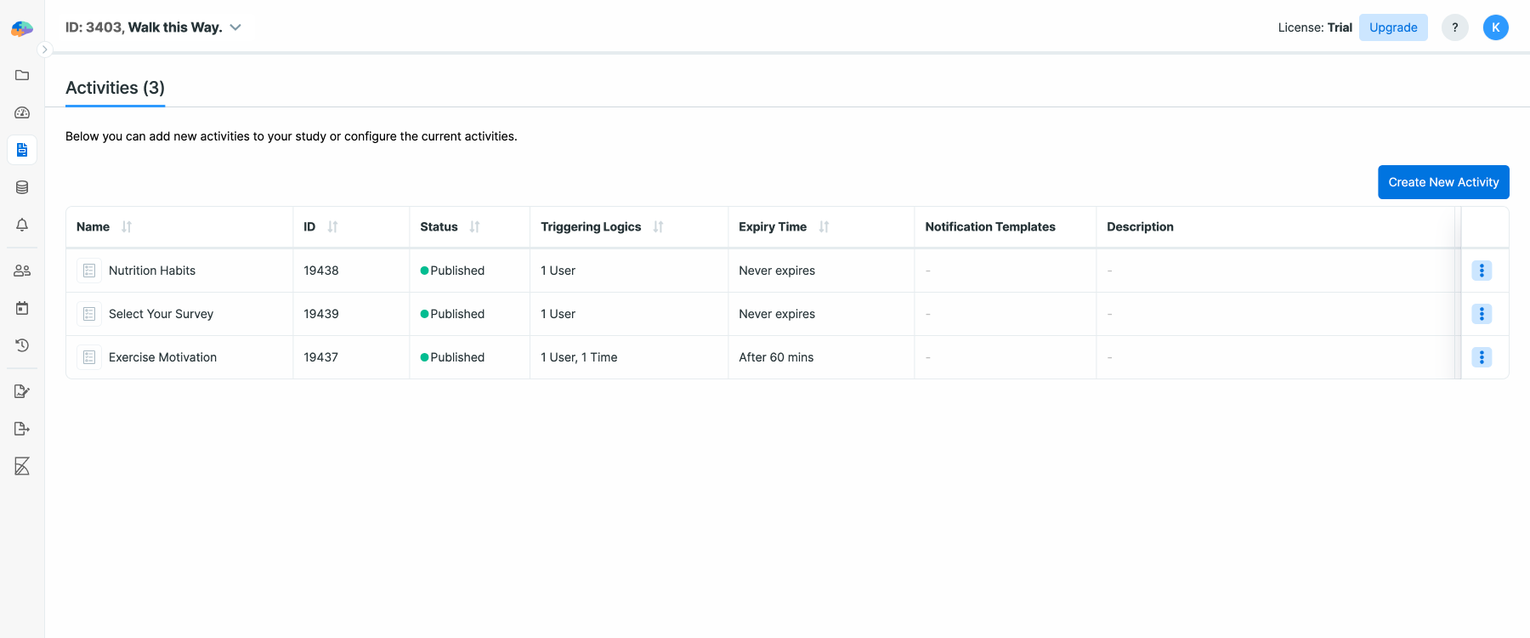This screenshot has height=638, width=1530.
Task: Click the Create New Activity button
Action: pyautogui.click(x=1443, y=182)
